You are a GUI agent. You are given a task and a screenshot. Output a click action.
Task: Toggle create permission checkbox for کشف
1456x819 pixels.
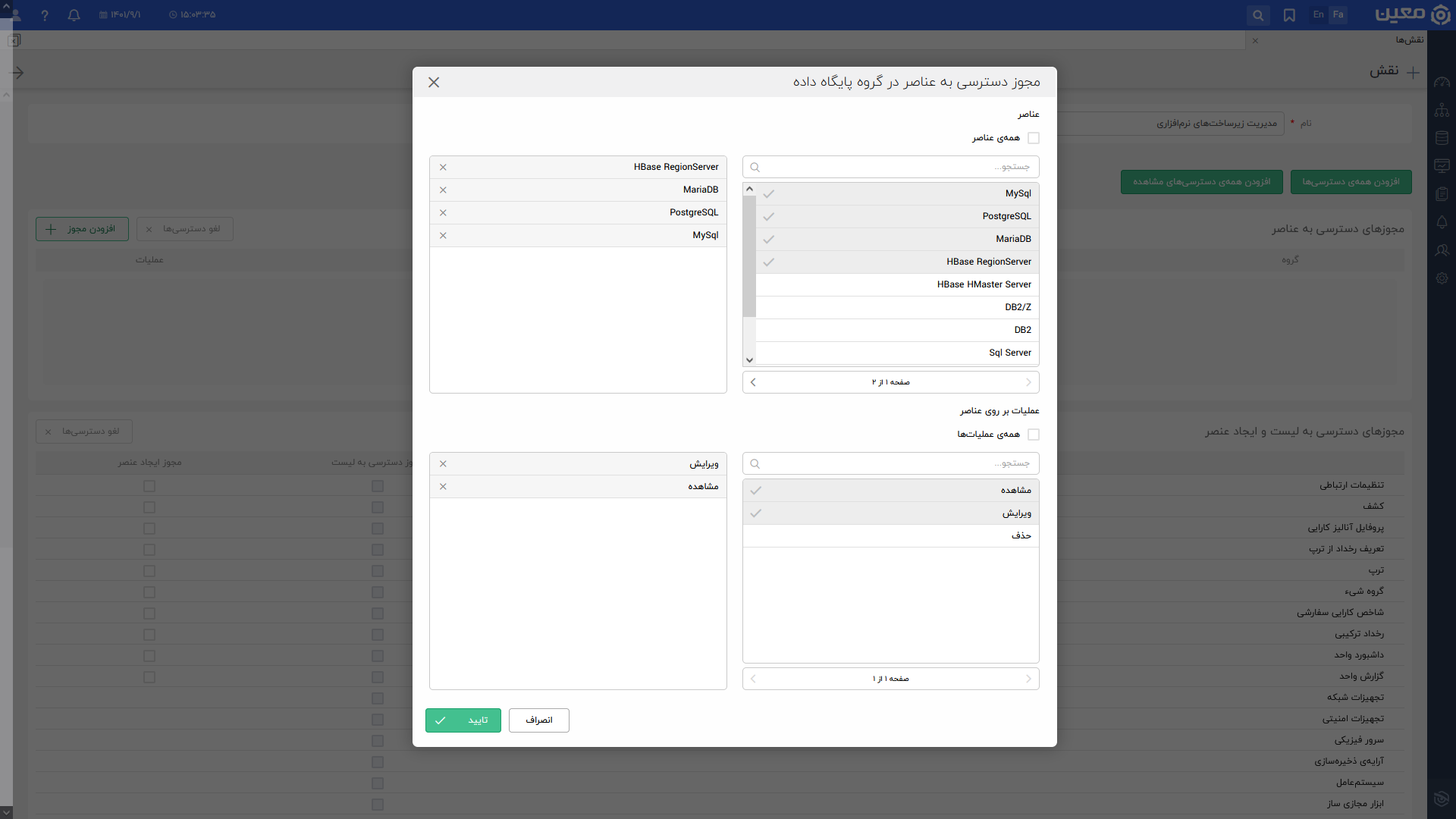click(149, 507)
